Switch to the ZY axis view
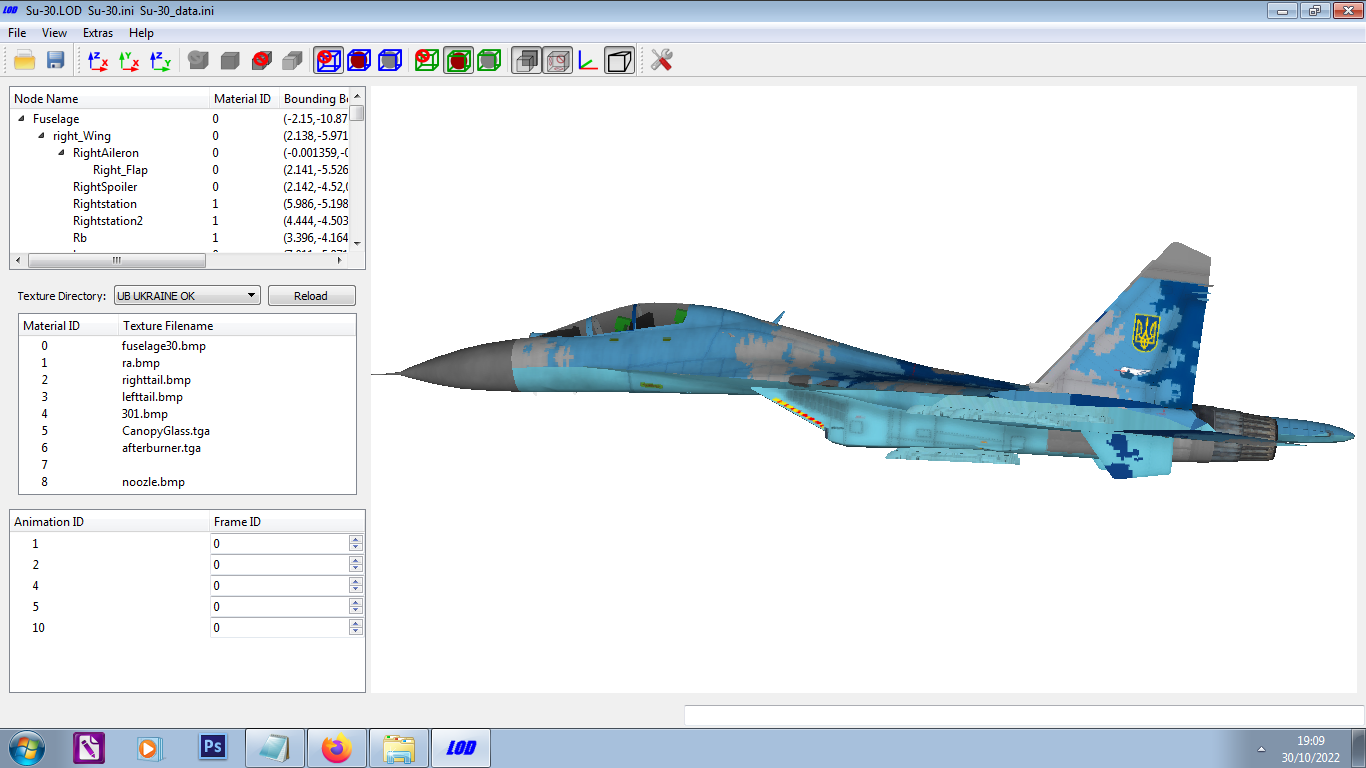This screenshot has width=1366, height=768. click(x=160, y=60)
